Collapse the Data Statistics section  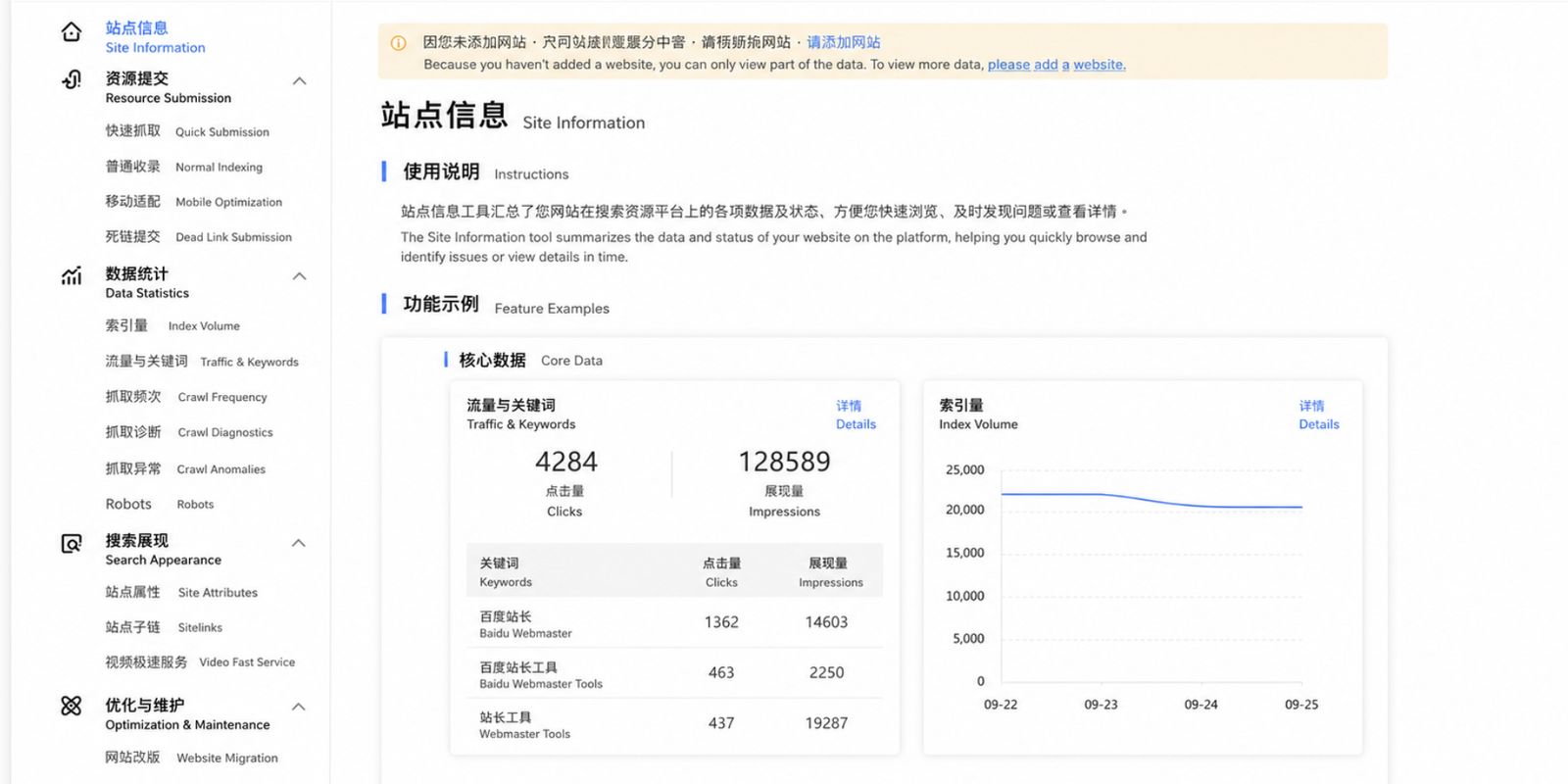click(x=300, y=276)
